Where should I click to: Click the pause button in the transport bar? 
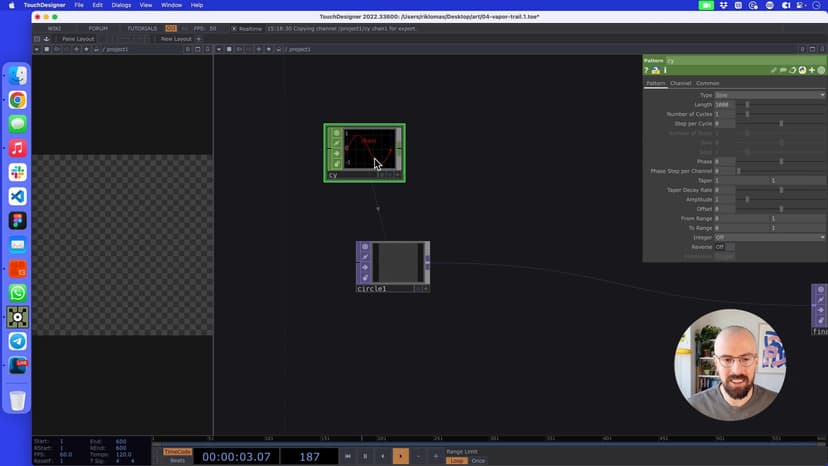pos(364,456)
